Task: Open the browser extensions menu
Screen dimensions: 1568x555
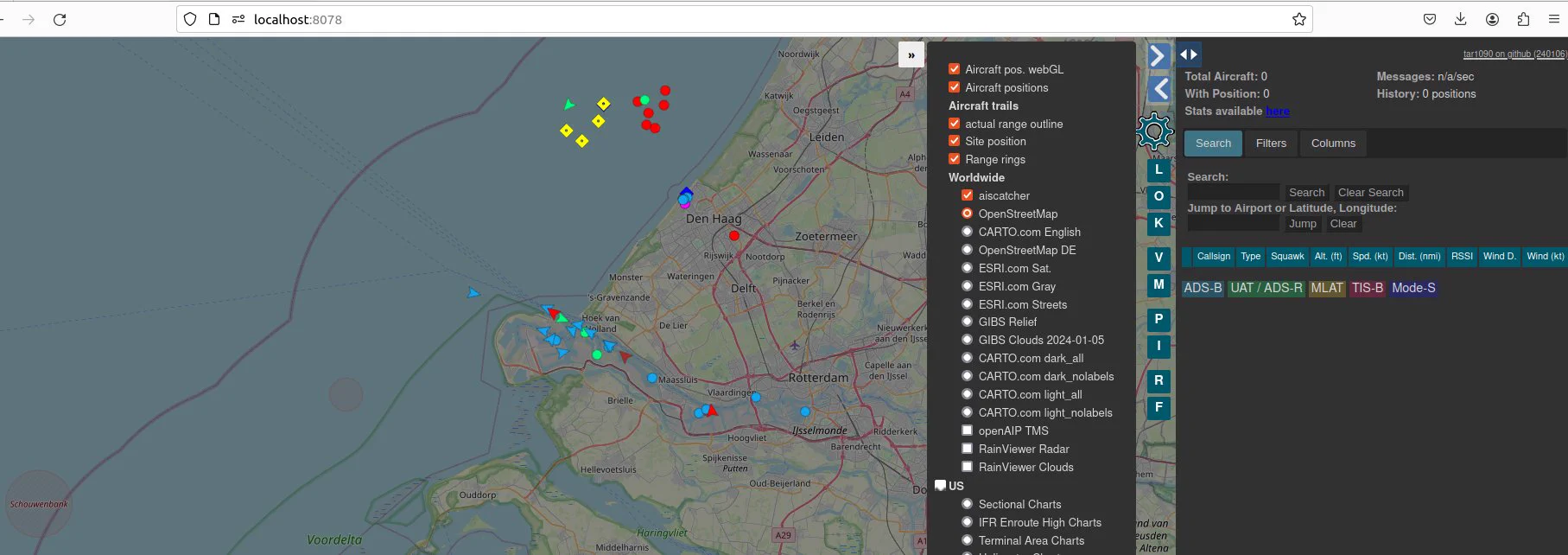Action: (x=1523, y=19)
